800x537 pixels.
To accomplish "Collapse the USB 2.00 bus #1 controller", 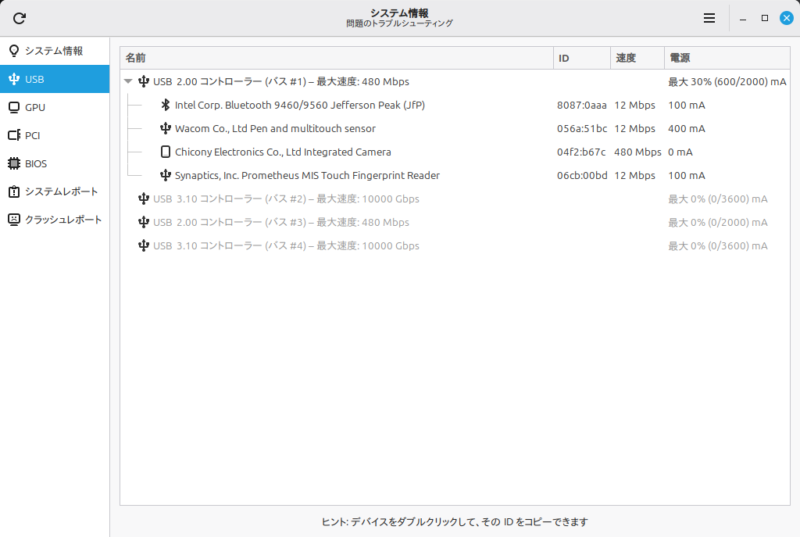I will click(128, 82).
